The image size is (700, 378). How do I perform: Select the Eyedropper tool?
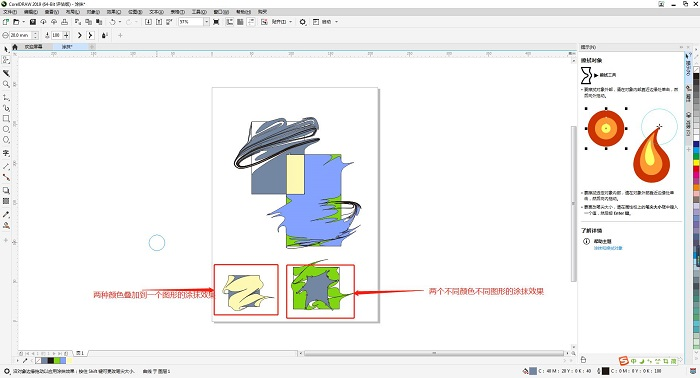pos(6,215)
